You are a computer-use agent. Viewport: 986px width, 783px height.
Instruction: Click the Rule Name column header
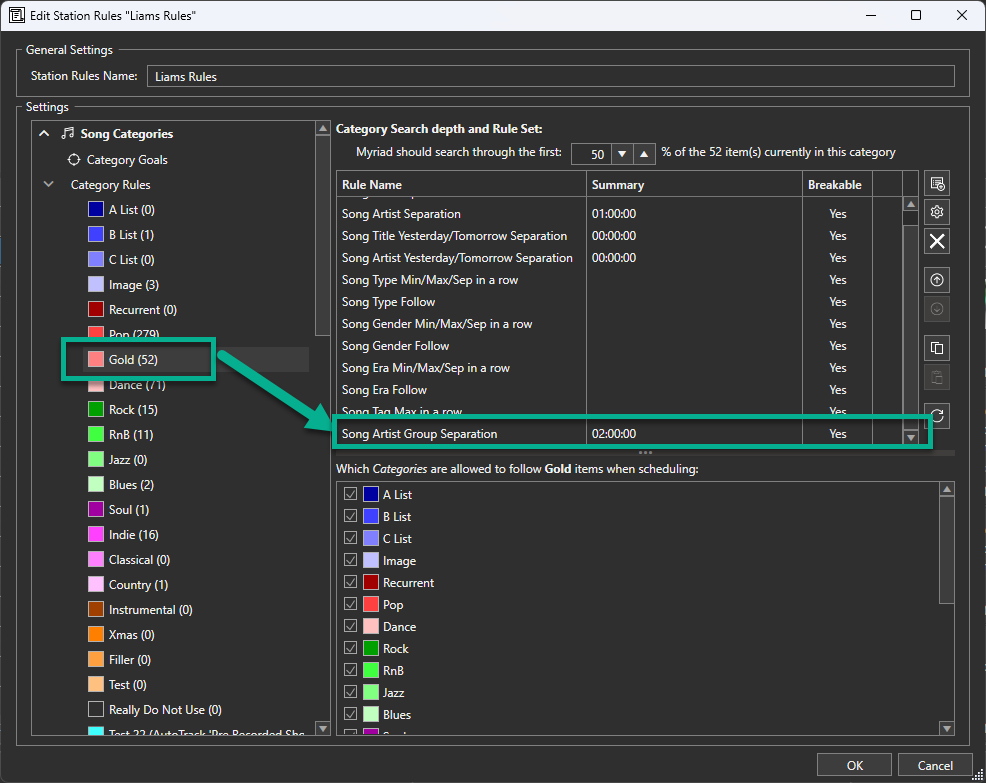462,184
